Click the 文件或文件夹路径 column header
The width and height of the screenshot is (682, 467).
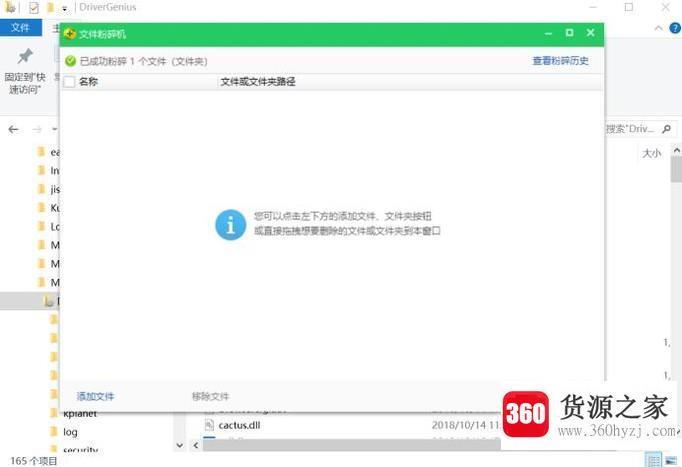click(257, 81)
